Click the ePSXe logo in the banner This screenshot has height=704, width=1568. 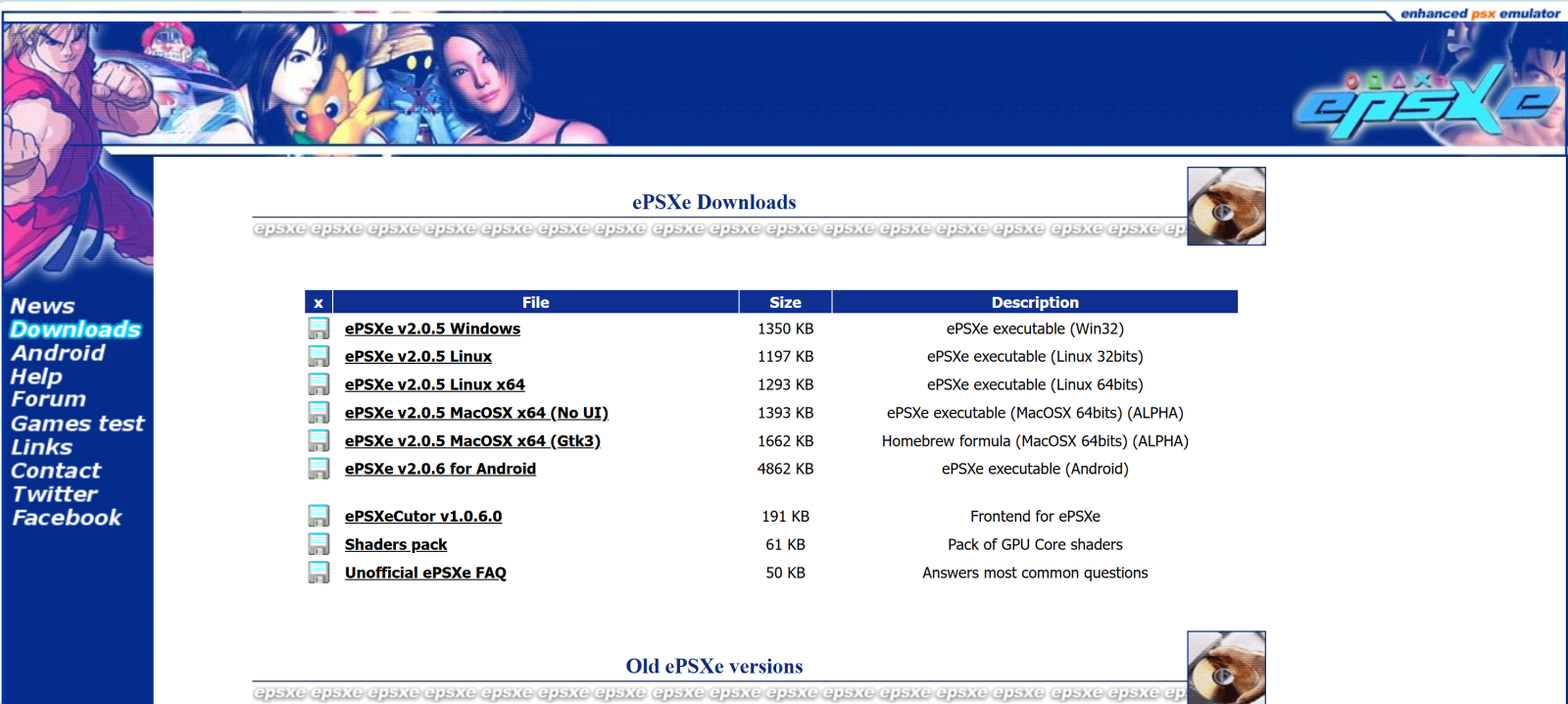1426,102
